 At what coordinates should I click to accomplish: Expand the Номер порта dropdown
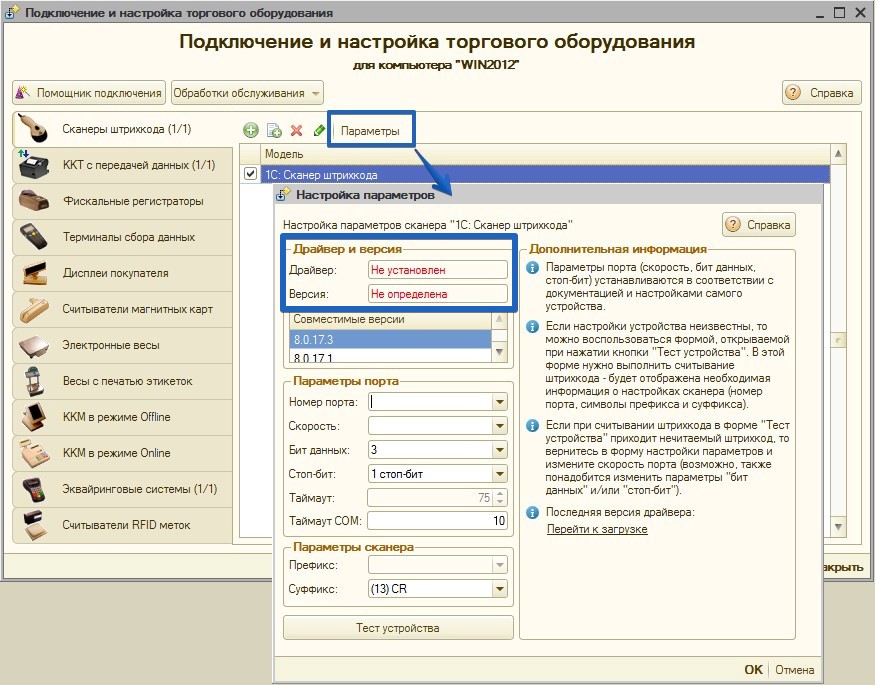click(x=499, y=402)
